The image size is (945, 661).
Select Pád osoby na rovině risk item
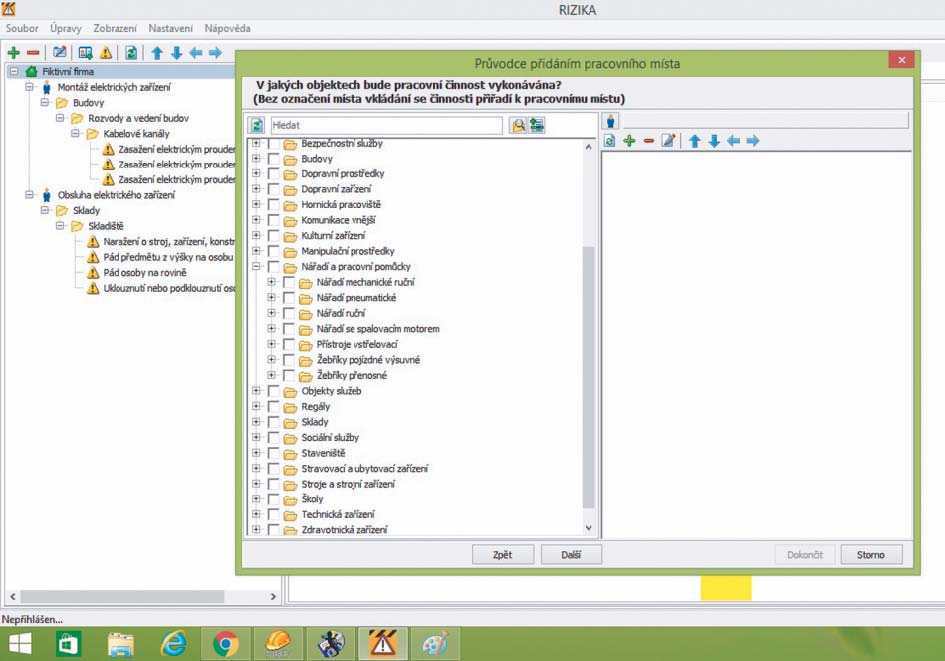(145, 272)
